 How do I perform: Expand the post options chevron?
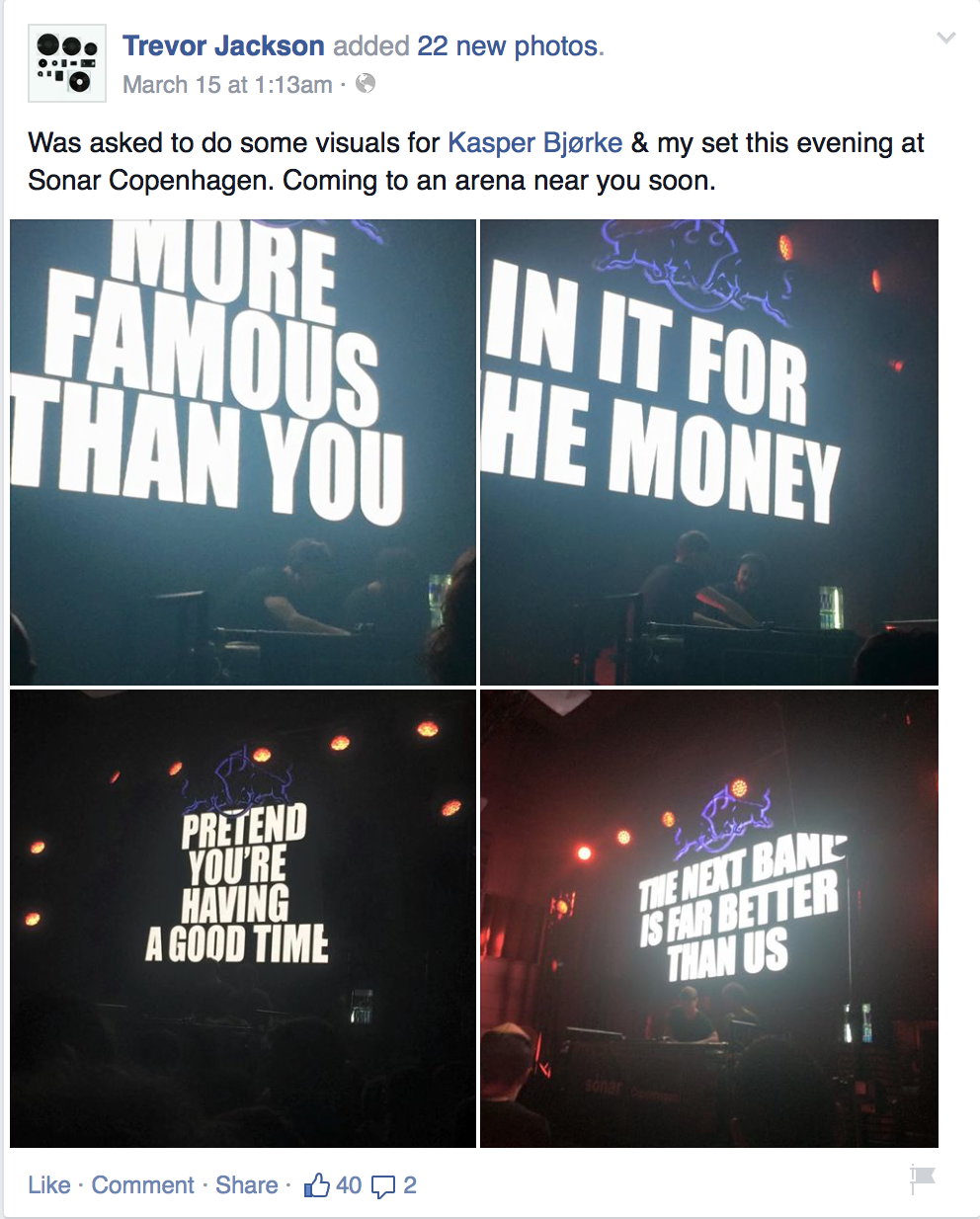[x=946, y=39]
